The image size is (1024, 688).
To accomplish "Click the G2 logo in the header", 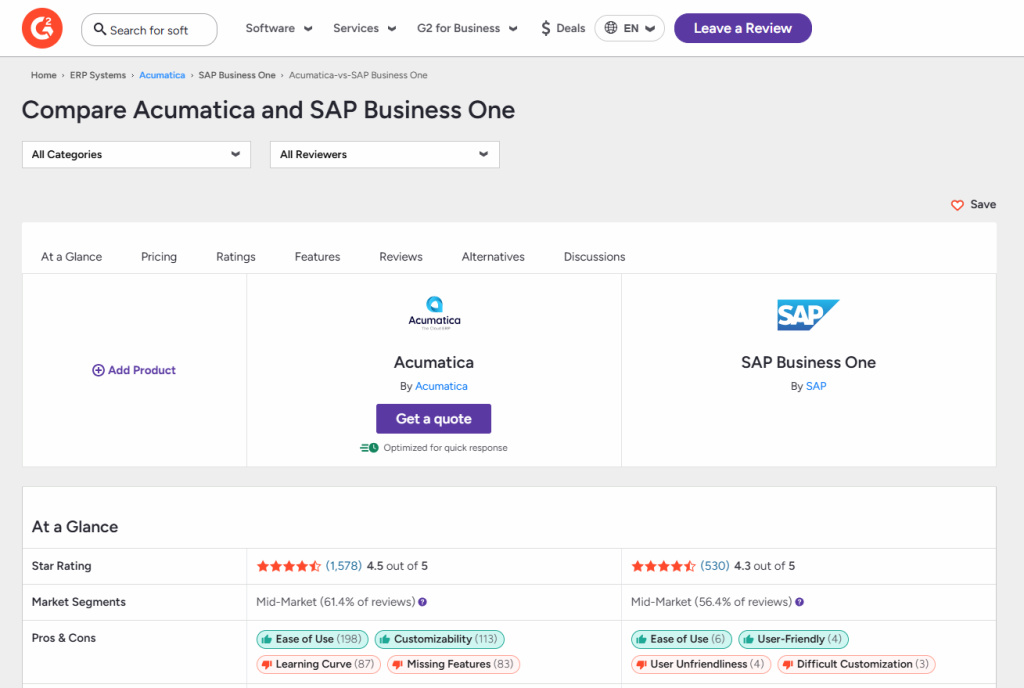I will tap(41, 28).
